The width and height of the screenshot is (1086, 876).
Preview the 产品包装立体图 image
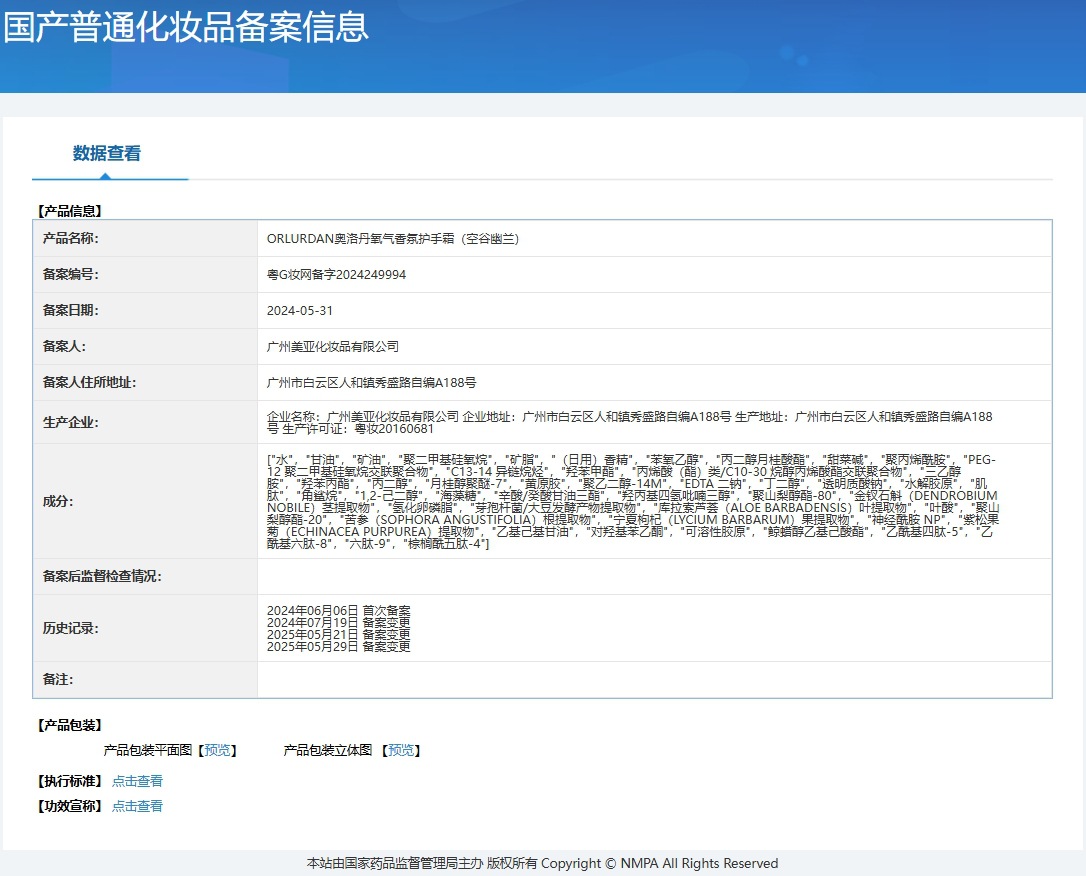(x=401, y=750)
